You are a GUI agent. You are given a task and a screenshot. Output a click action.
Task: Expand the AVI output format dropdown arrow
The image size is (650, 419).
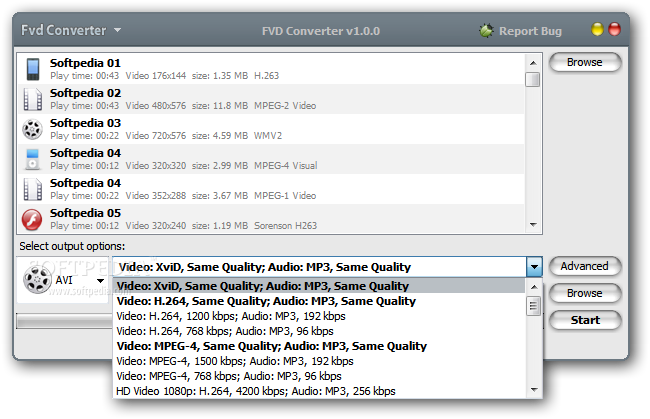[x=100, y=281]
